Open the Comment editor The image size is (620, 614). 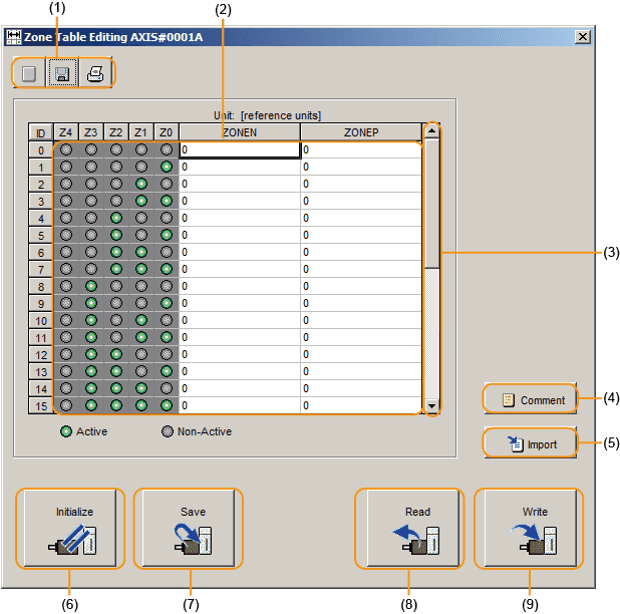coord(530,399)
